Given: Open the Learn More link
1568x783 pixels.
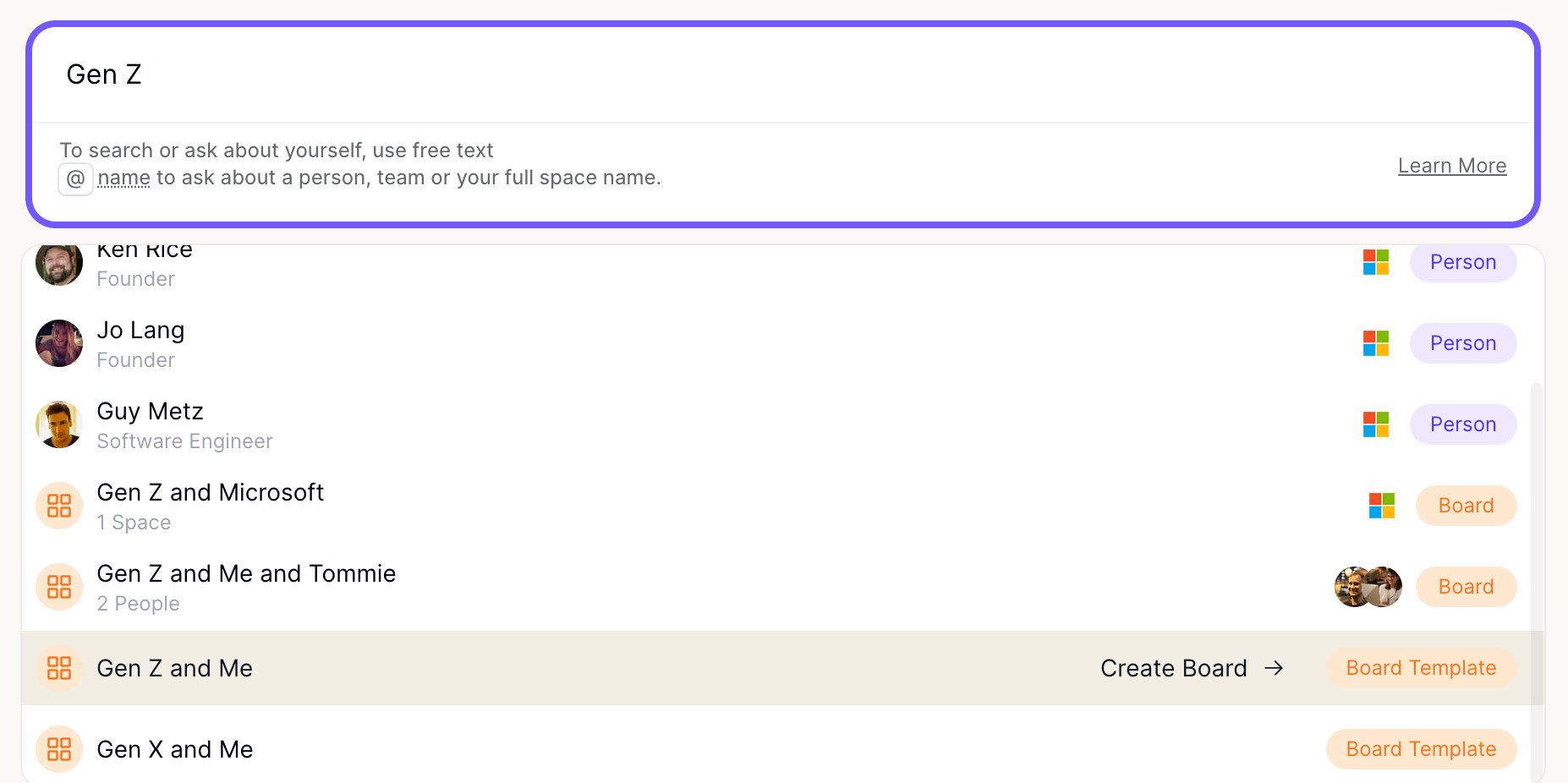Looking at the screenshot, I should [1451, 166].
